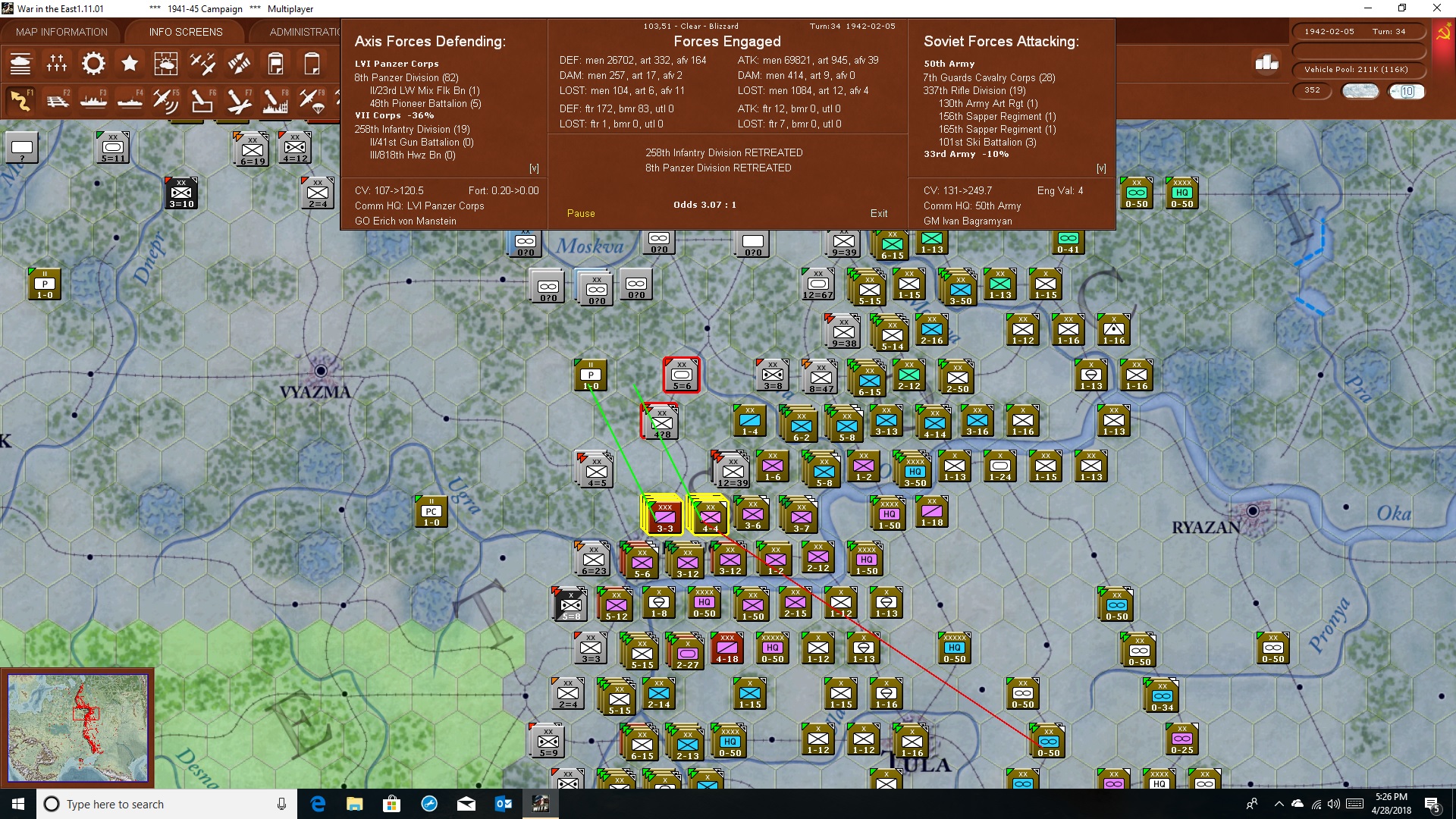
Task: Open the MAP INFORMATION tab
Action: click(61, 32)
